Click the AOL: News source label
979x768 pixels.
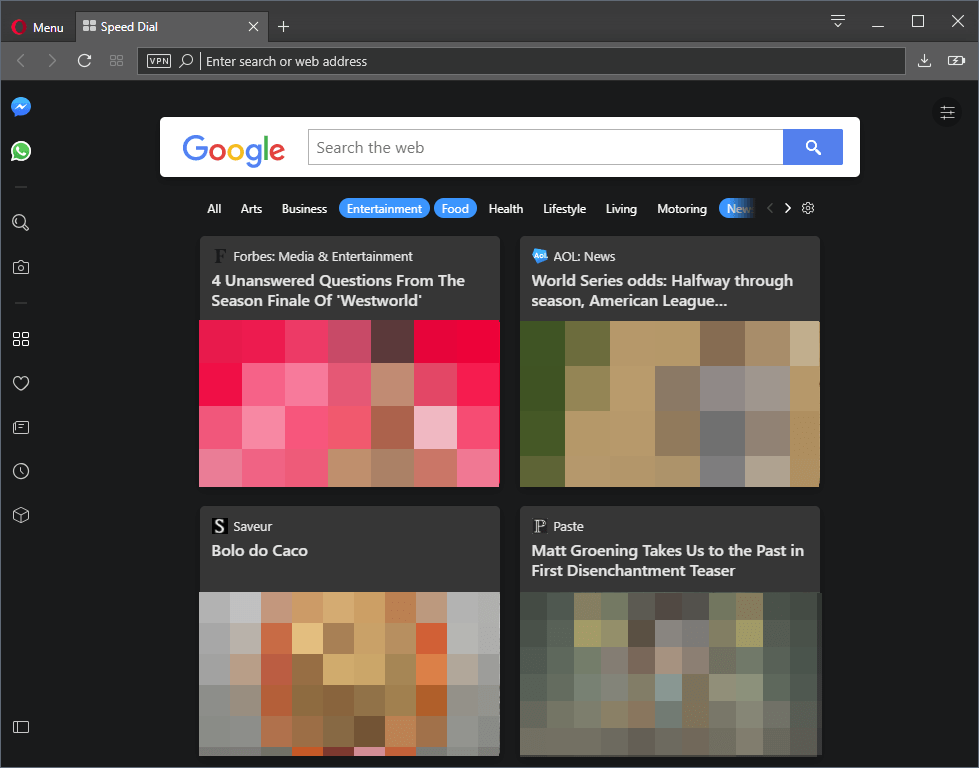[584, 256]
